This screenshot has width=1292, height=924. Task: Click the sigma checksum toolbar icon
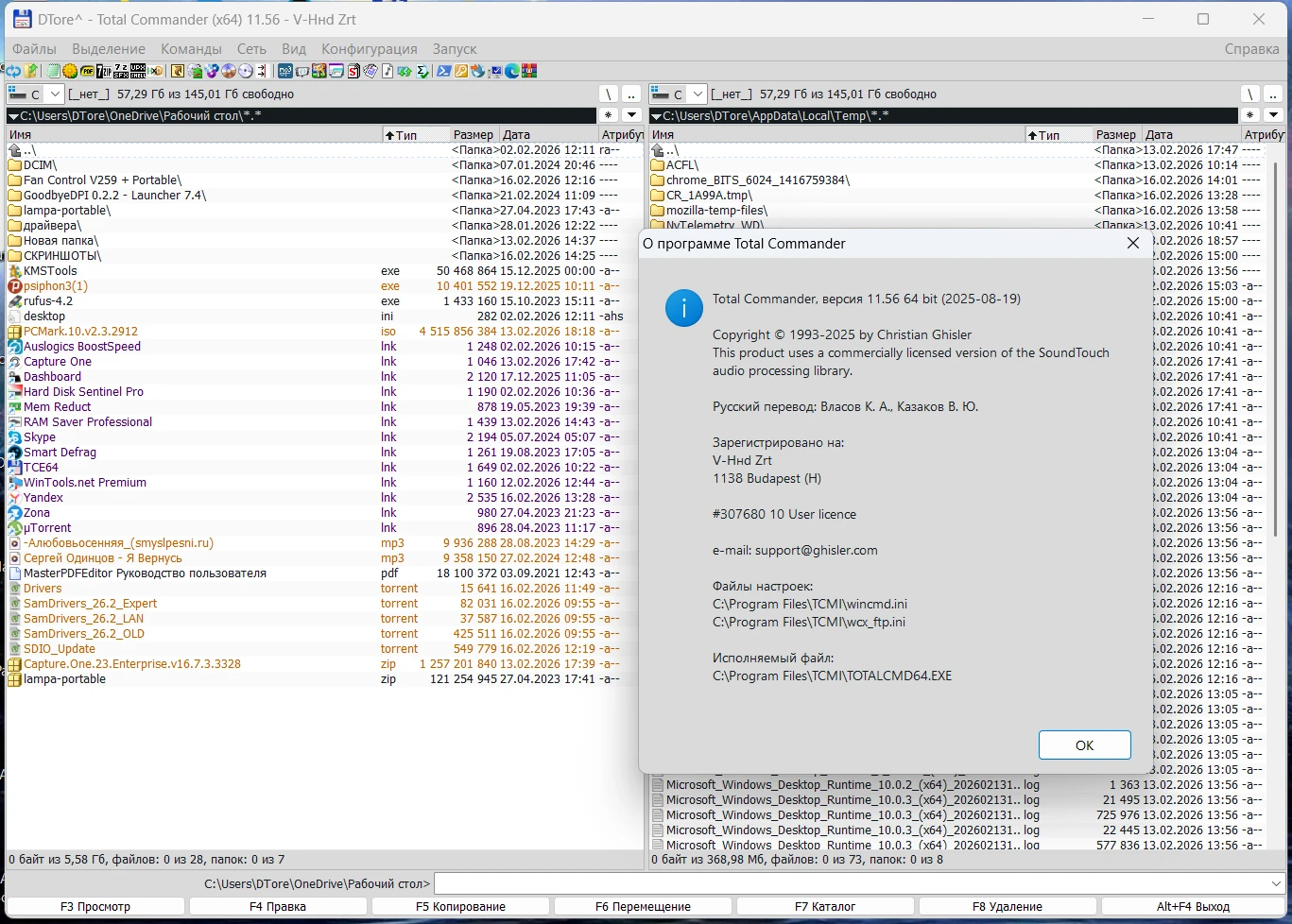[422, 71]
